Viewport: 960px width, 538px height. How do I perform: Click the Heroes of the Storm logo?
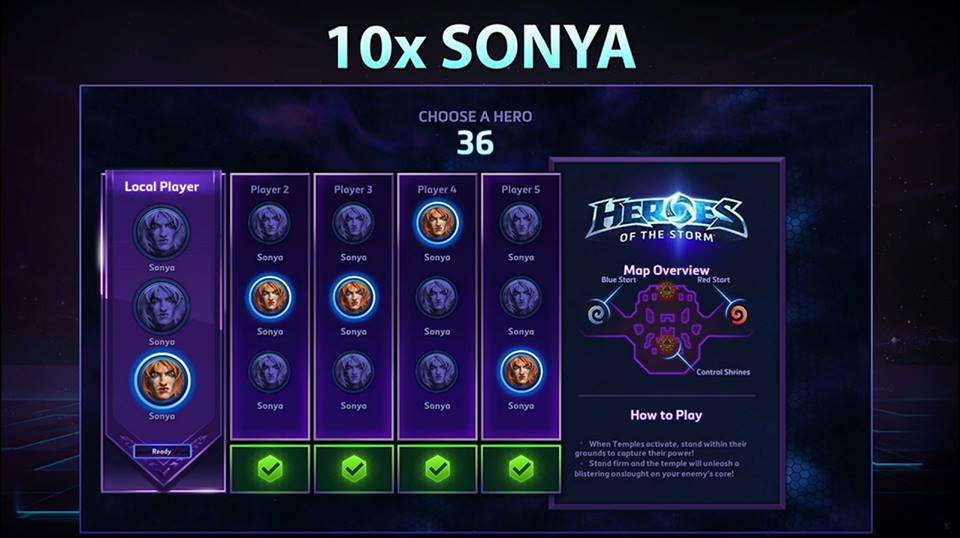pos(667,217)
